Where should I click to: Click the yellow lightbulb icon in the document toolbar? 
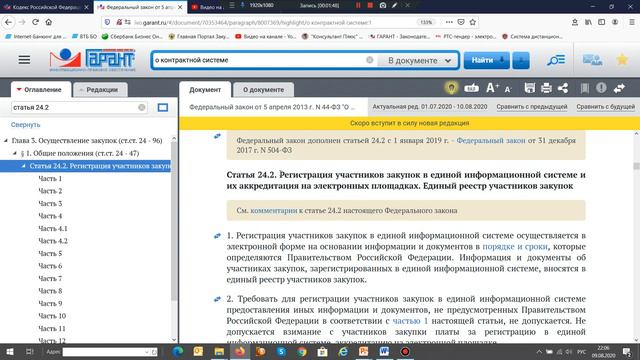coord(451,88)
